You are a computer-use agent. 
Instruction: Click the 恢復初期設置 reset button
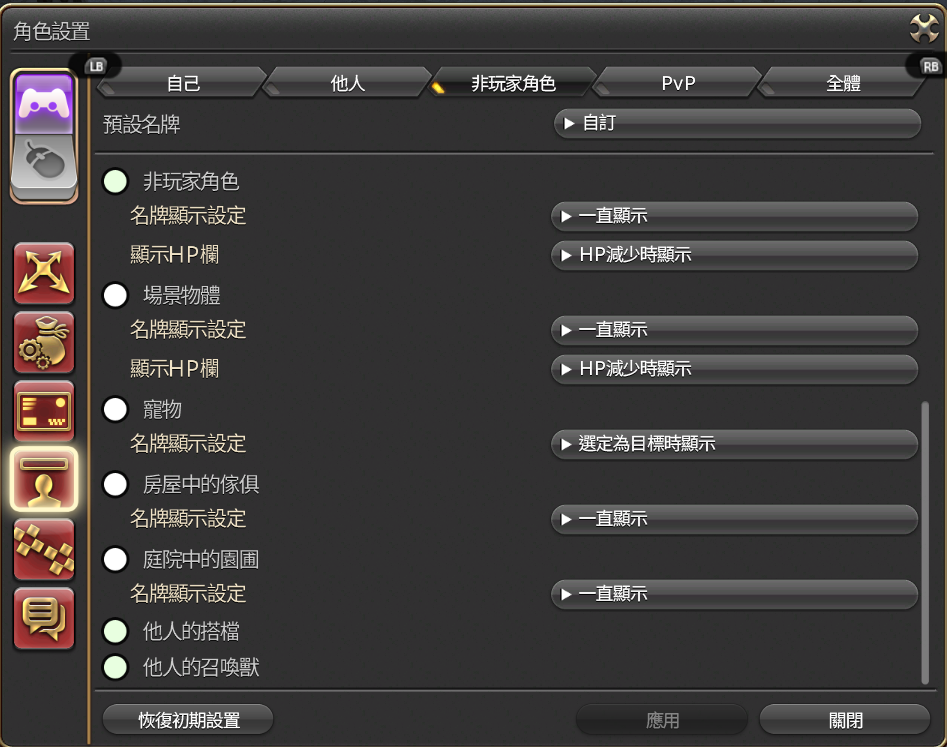pos(187,719)
